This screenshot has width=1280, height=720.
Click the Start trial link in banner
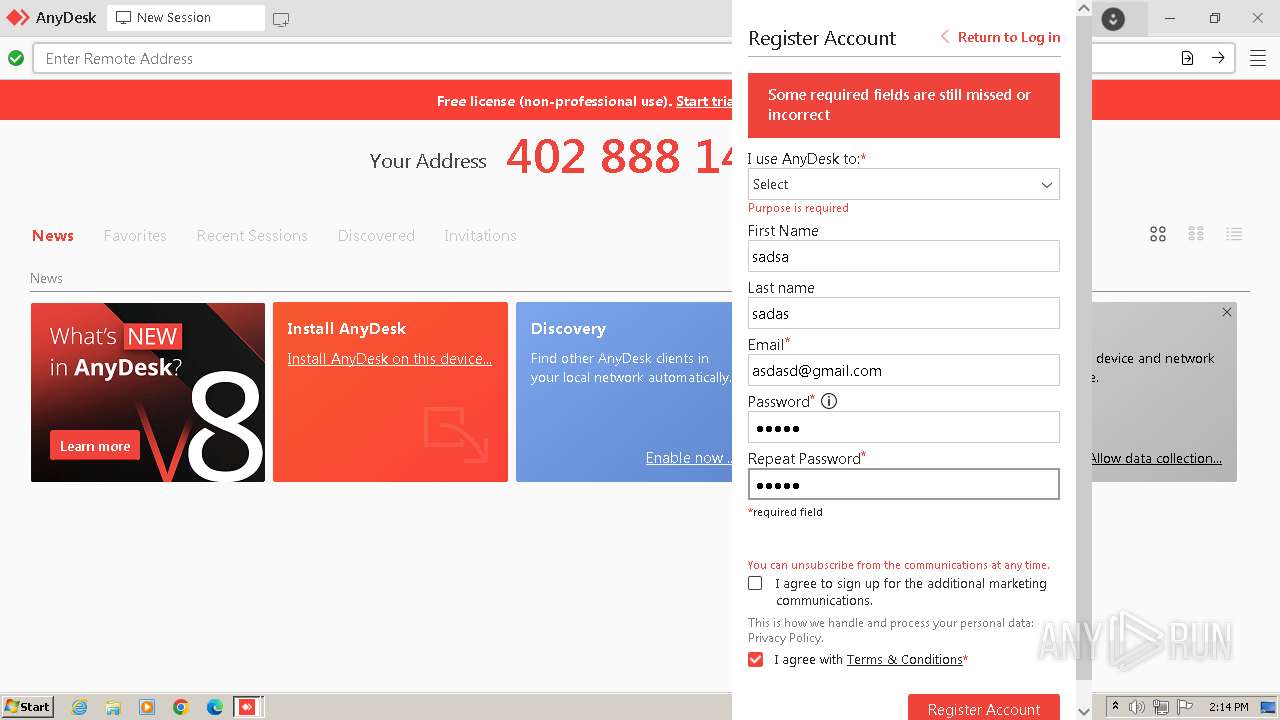click(x=704, y=101)
